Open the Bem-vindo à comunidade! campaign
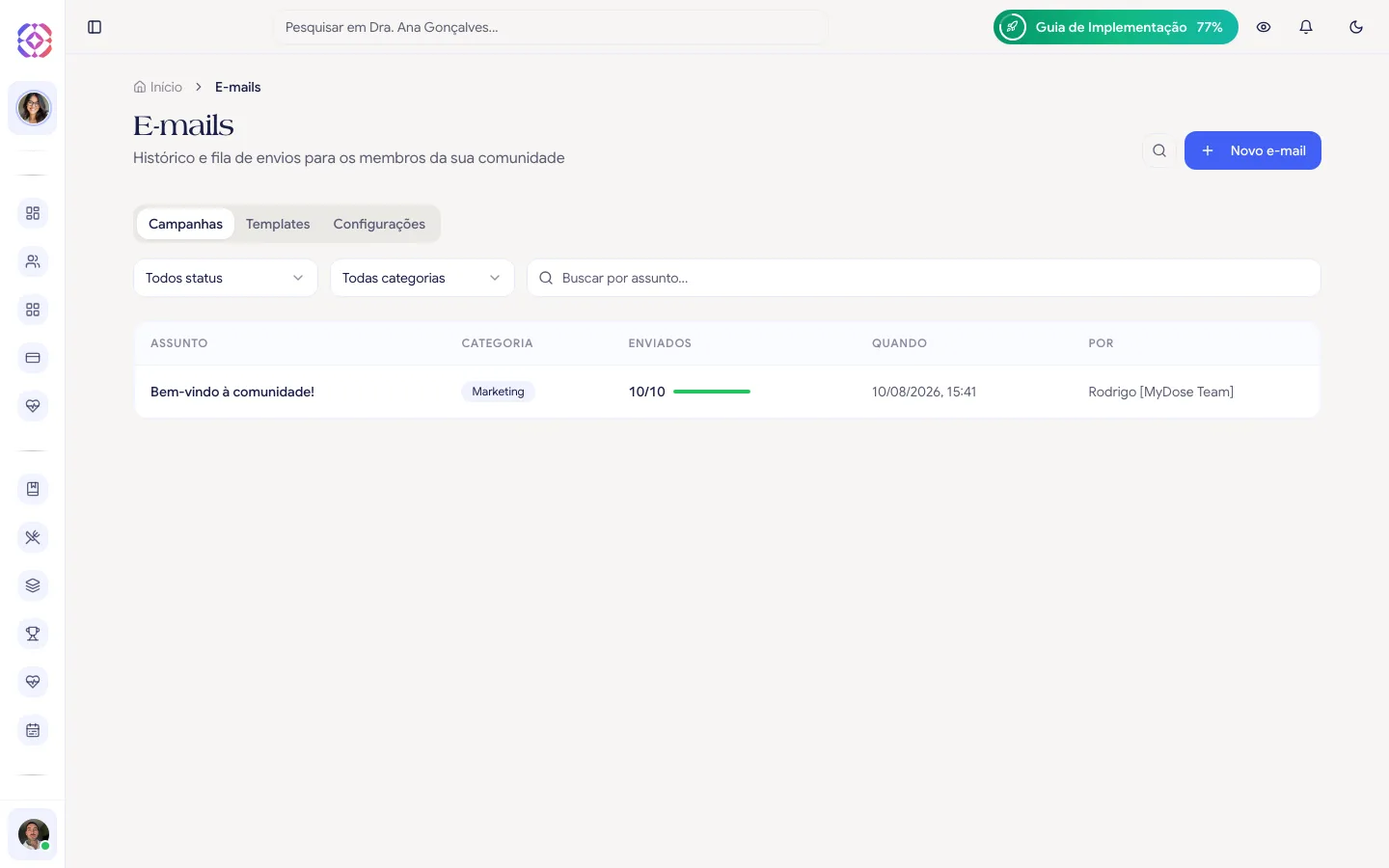Screen dimensions: 1389x868 click(x=232, y=392)
